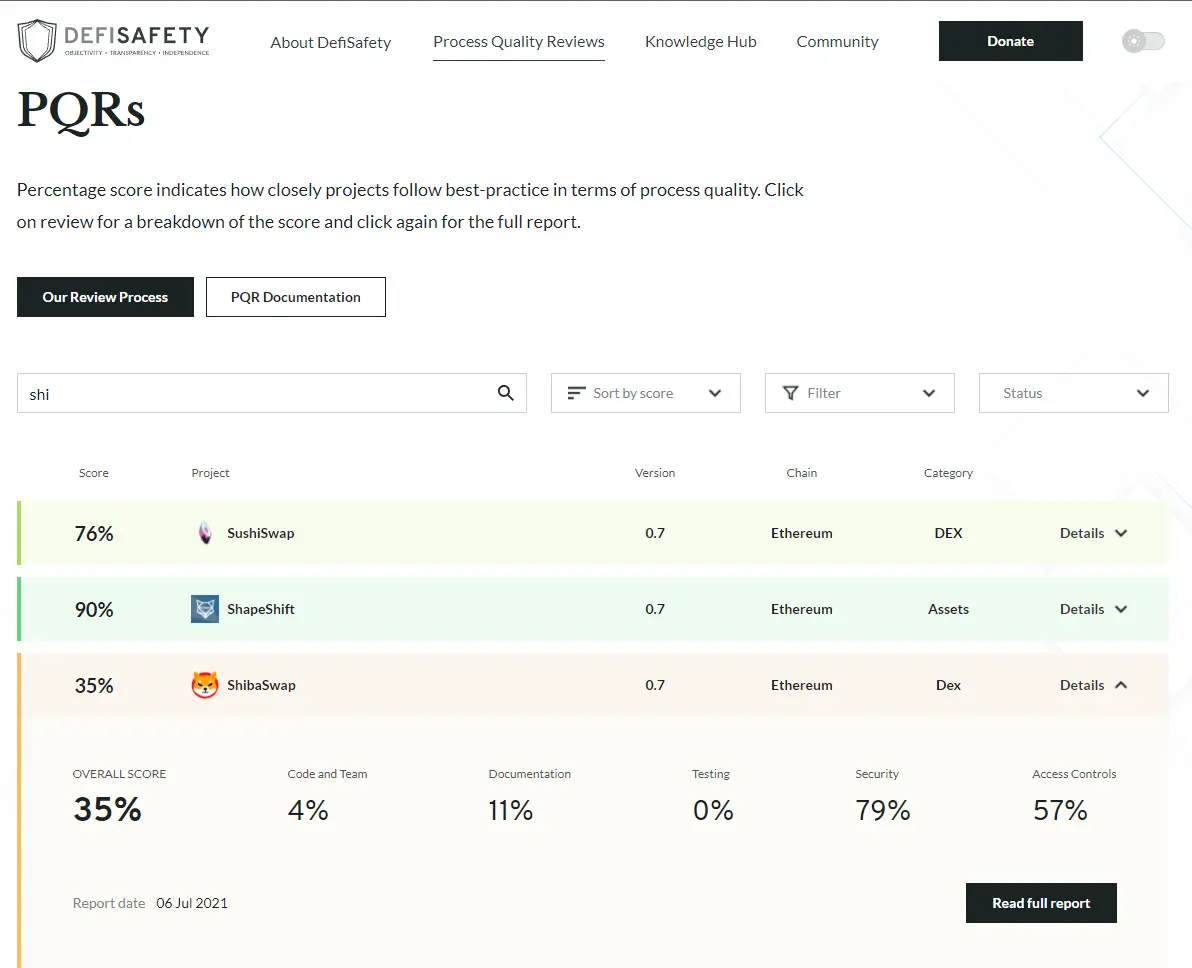Click the ShapeShift project name
1192x968 pixels.
pos(261,609)
